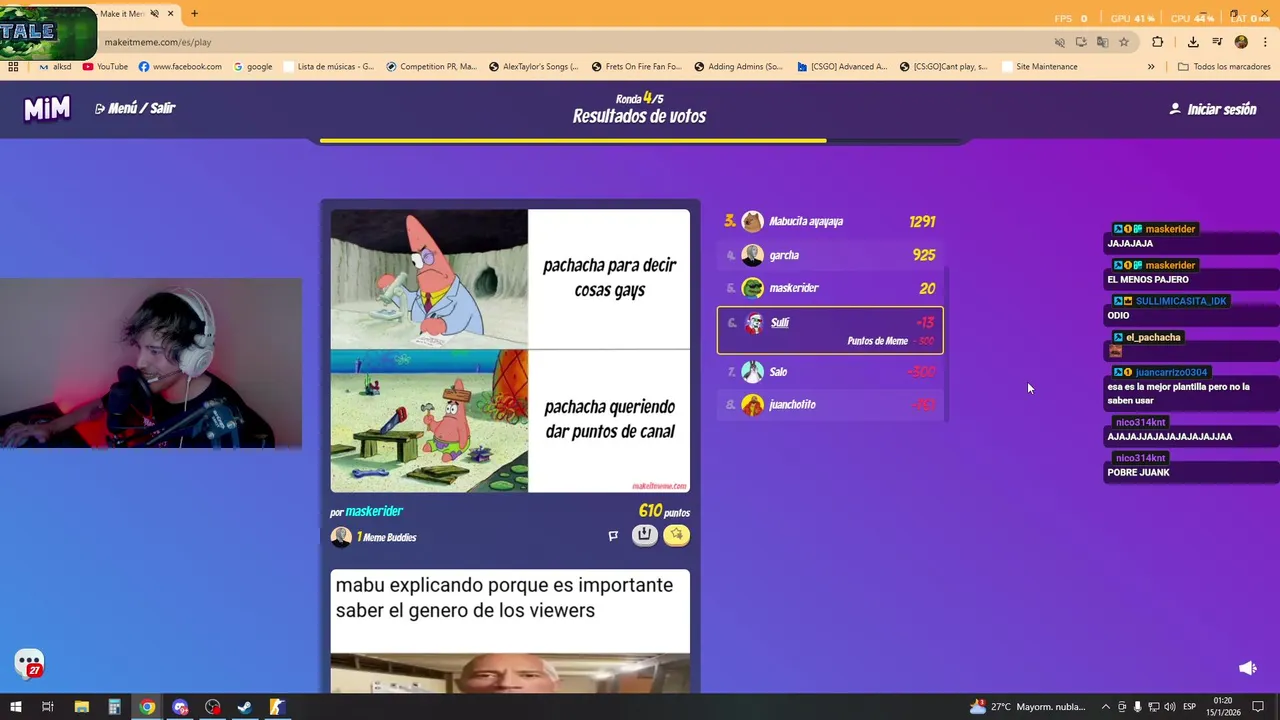Click the MiM logo
The image size is (1280, 720).
coord(47,109)
